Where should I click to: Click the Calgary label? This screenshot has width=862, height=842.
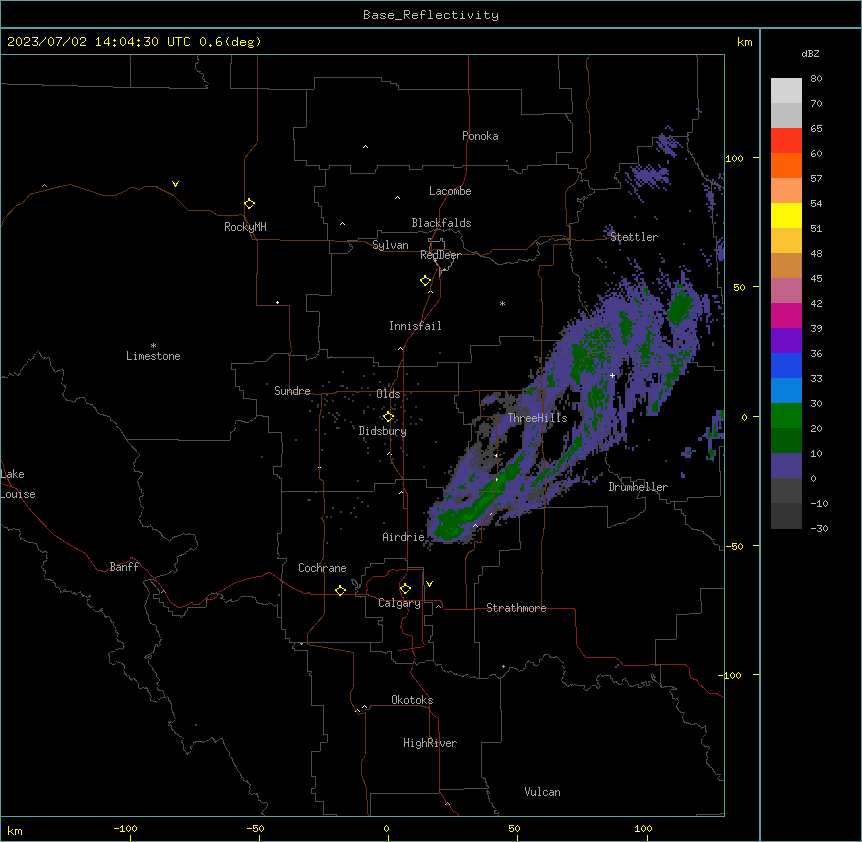click(400, 603)
